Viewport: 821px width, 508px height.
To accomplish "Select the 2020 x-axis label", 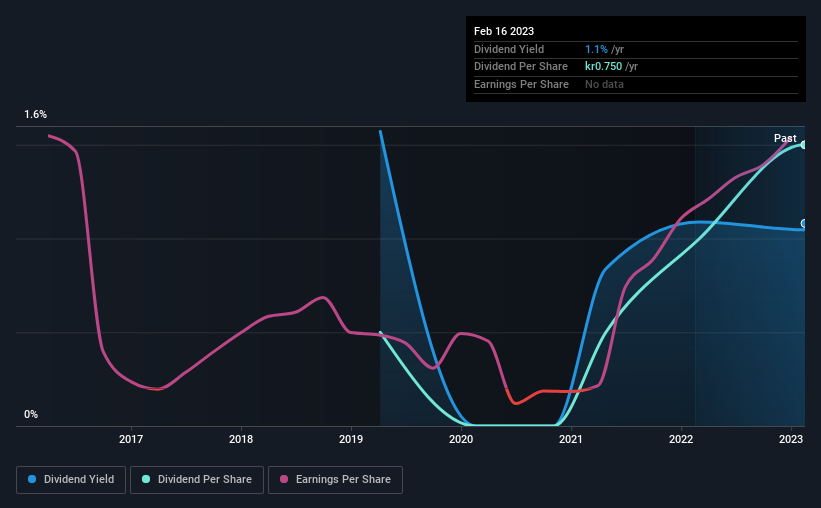I will pos(461,439).
